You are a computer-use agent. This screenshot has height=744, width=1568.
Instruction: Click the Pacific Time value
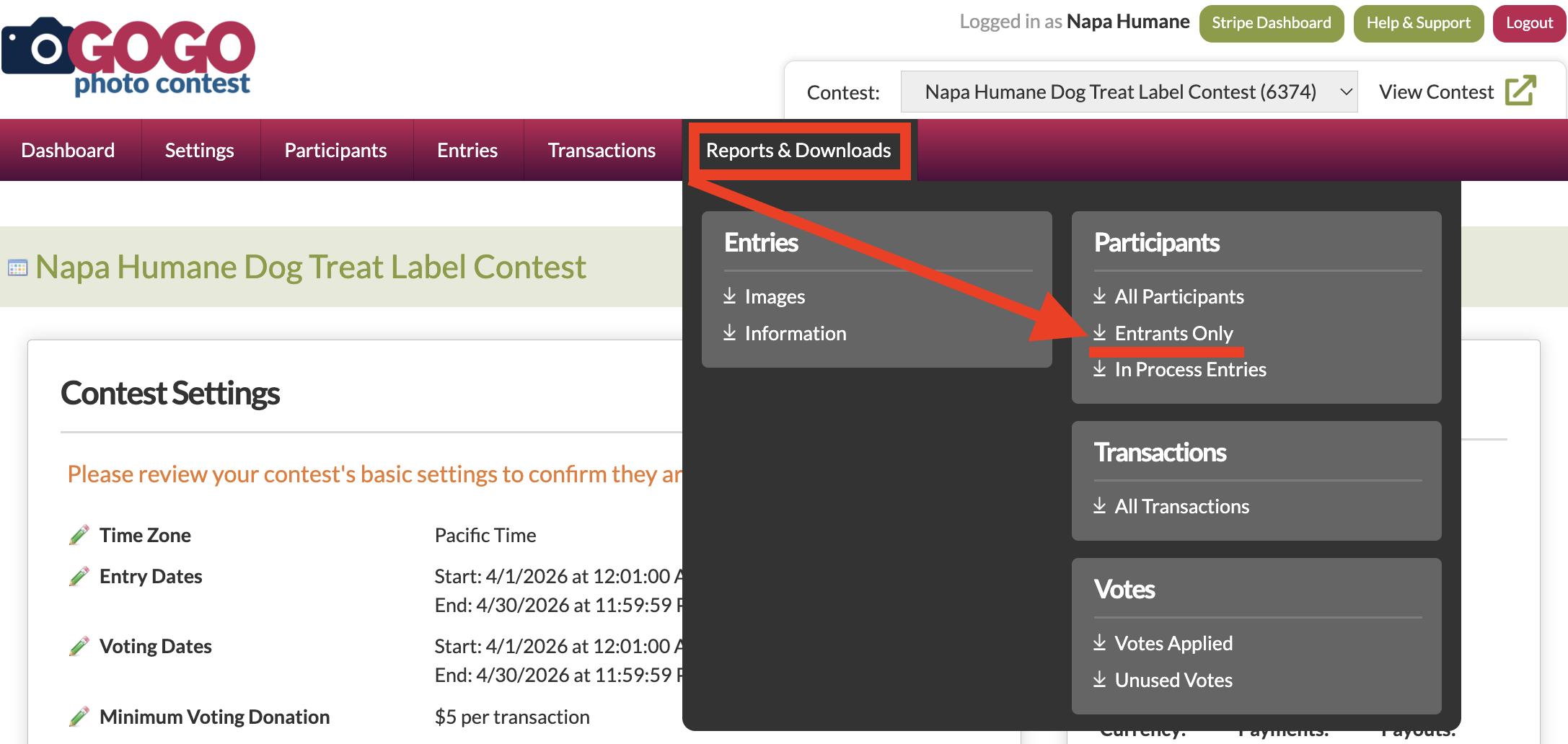click(485, 535)
